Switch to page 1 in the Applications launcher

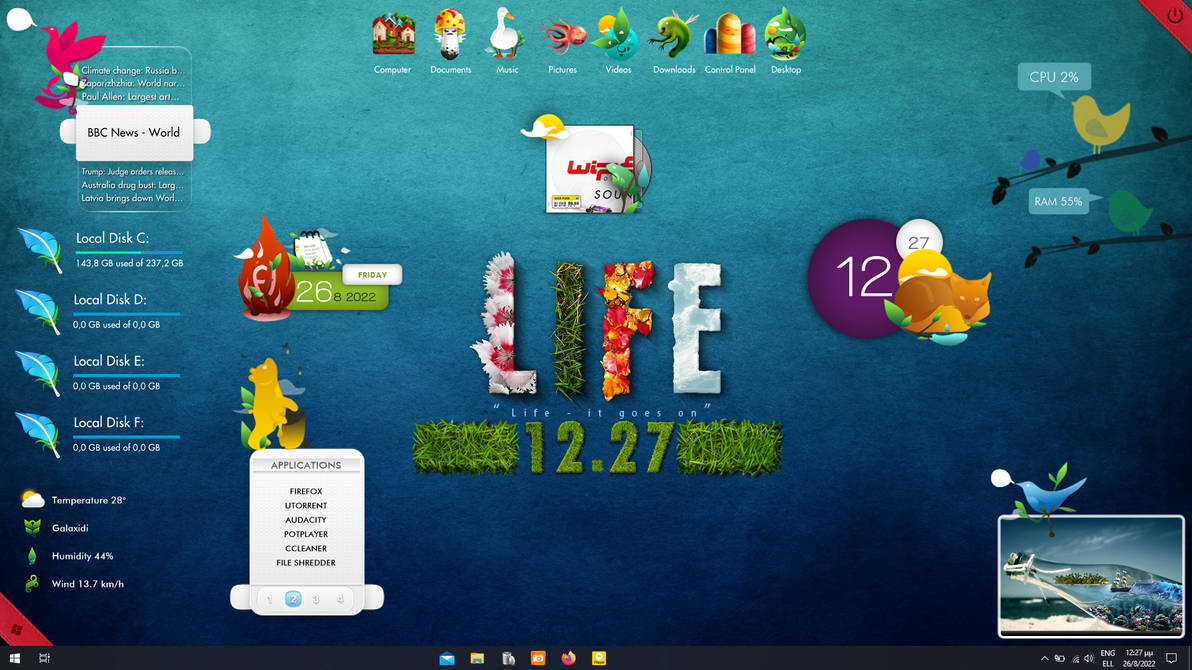tap(269, 598)
